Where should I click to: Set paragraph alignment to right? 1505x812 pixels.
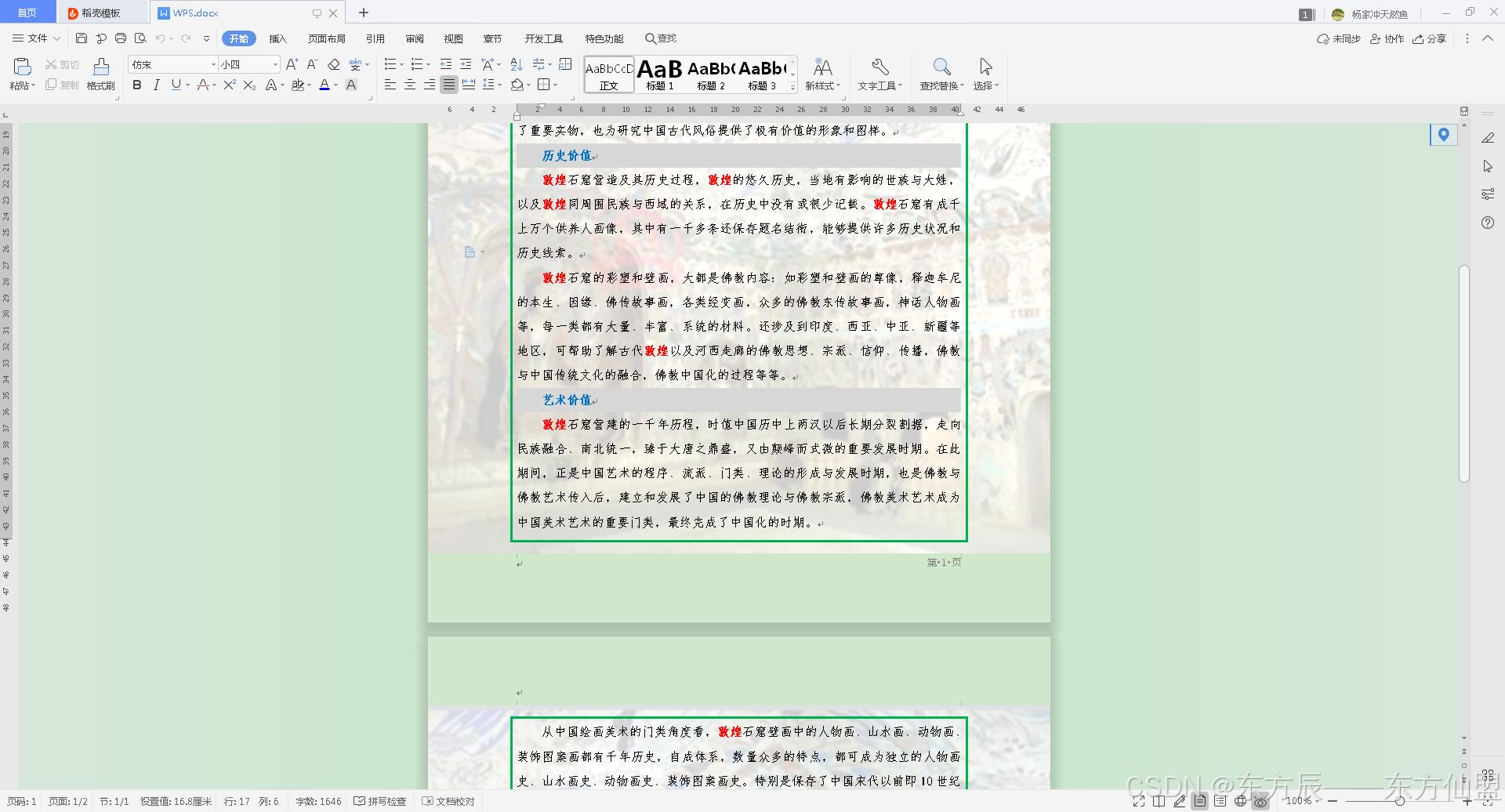click(x=430, y=85)
